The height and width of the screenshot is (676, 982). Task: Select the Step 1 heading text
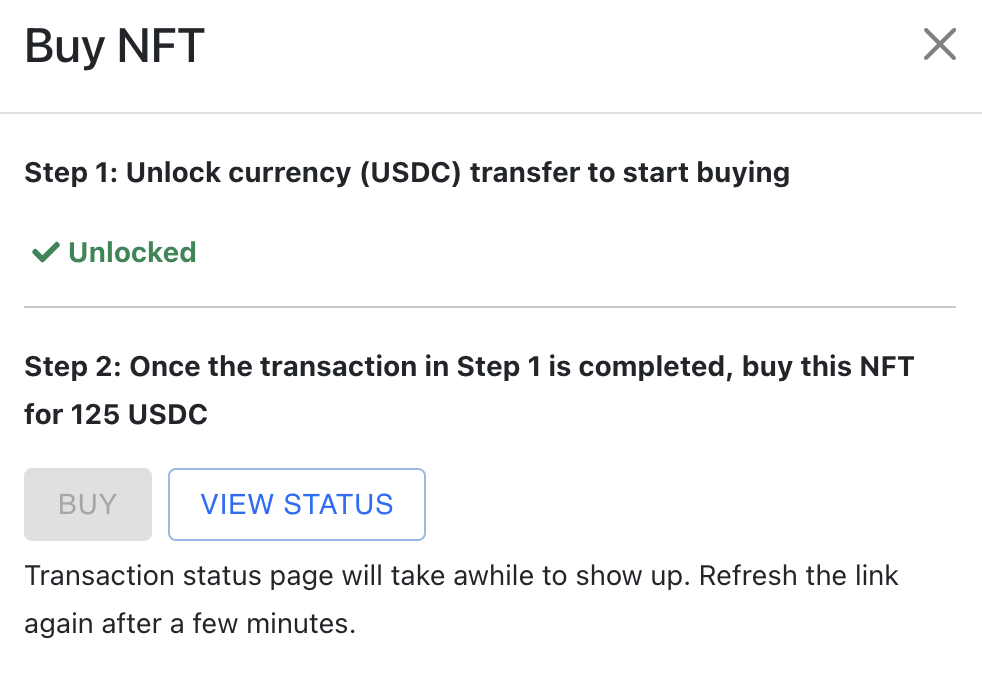[406, 172]
